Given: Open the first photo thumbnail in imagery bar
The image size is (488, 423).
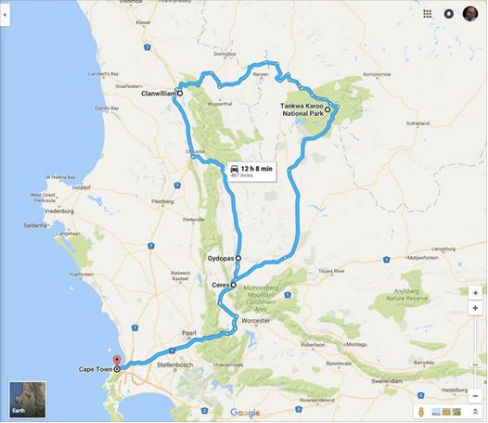Looking at the screenshot, I should 436,412.
